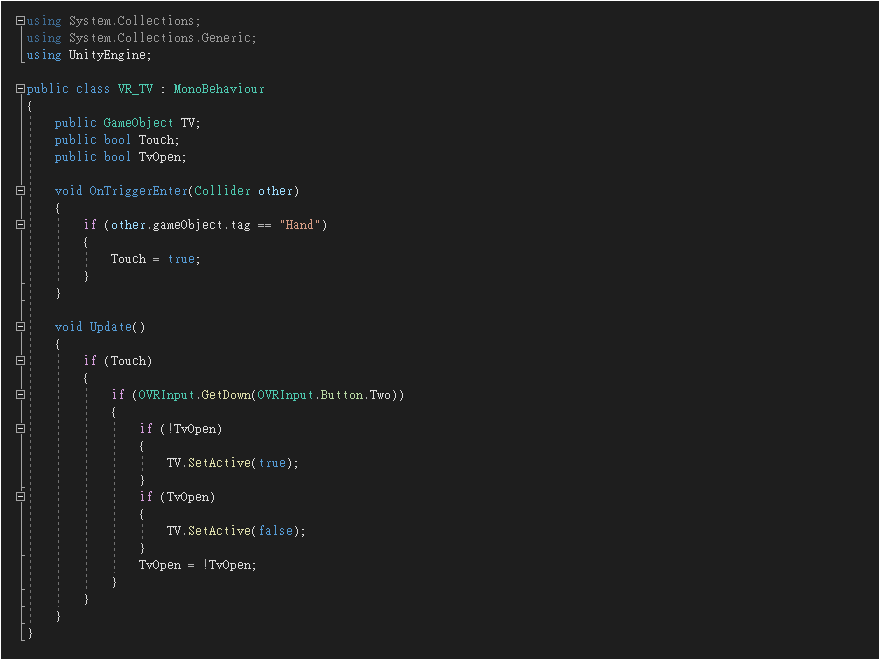Click 'OVRInput.Button.Two' argument
This screenshot has height=660, width=880.
324,395
